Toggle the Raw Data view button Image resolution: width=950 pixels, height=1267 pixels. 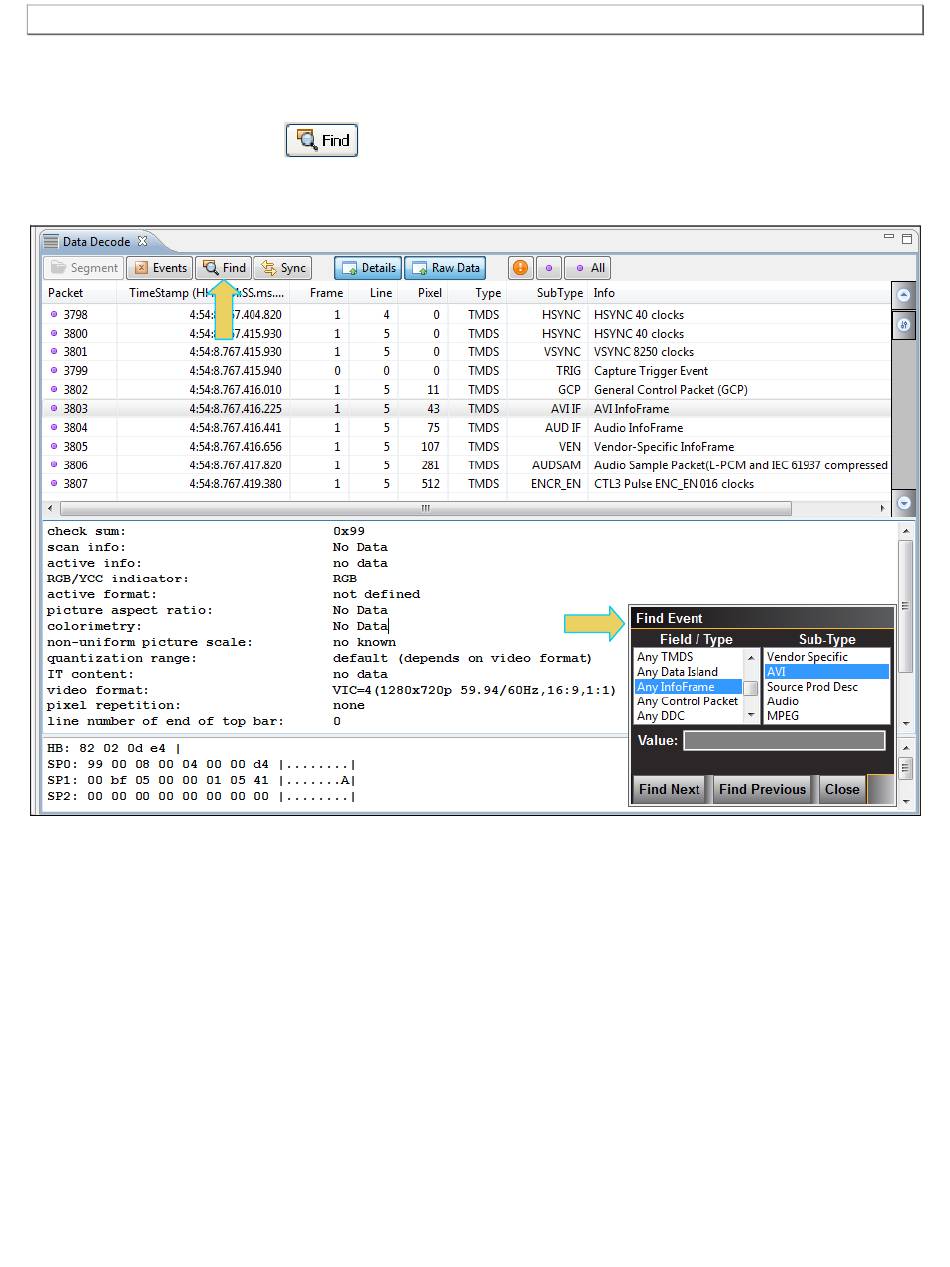pos(445,268)
